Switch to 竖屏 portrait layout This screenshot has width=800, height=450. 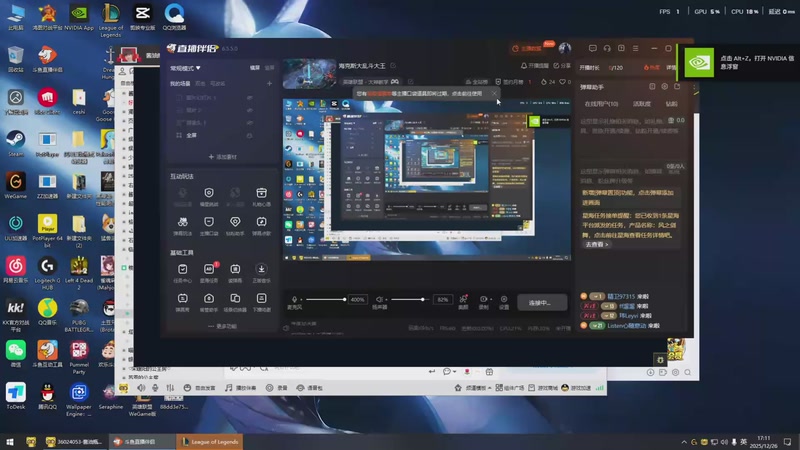point(269,68)
